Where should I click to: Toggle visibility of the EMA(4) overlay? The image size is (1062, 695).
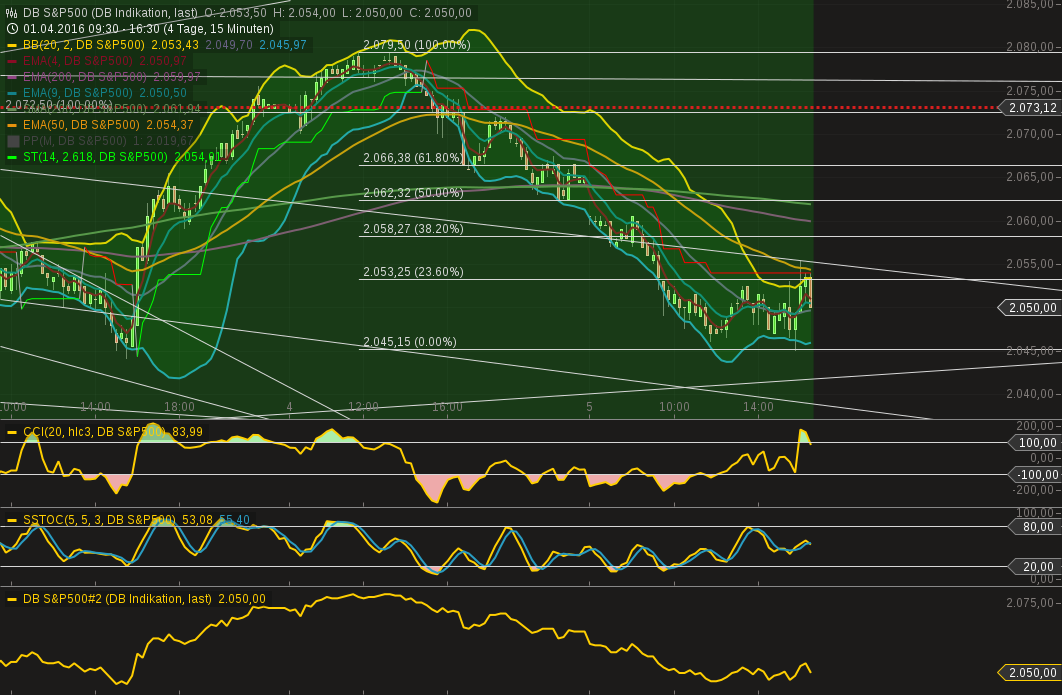pyautogui.click(x=11, y=60)
